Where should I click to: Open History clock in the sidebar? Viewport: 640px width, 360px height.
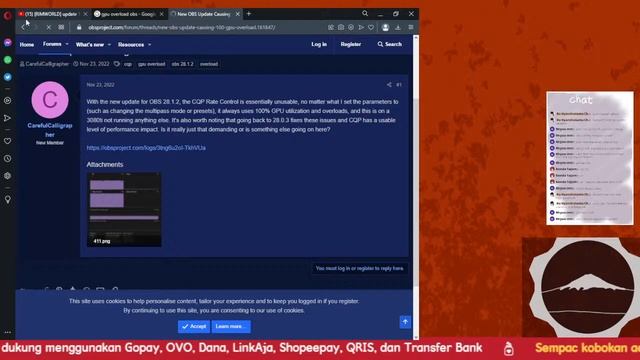[8, 158]
